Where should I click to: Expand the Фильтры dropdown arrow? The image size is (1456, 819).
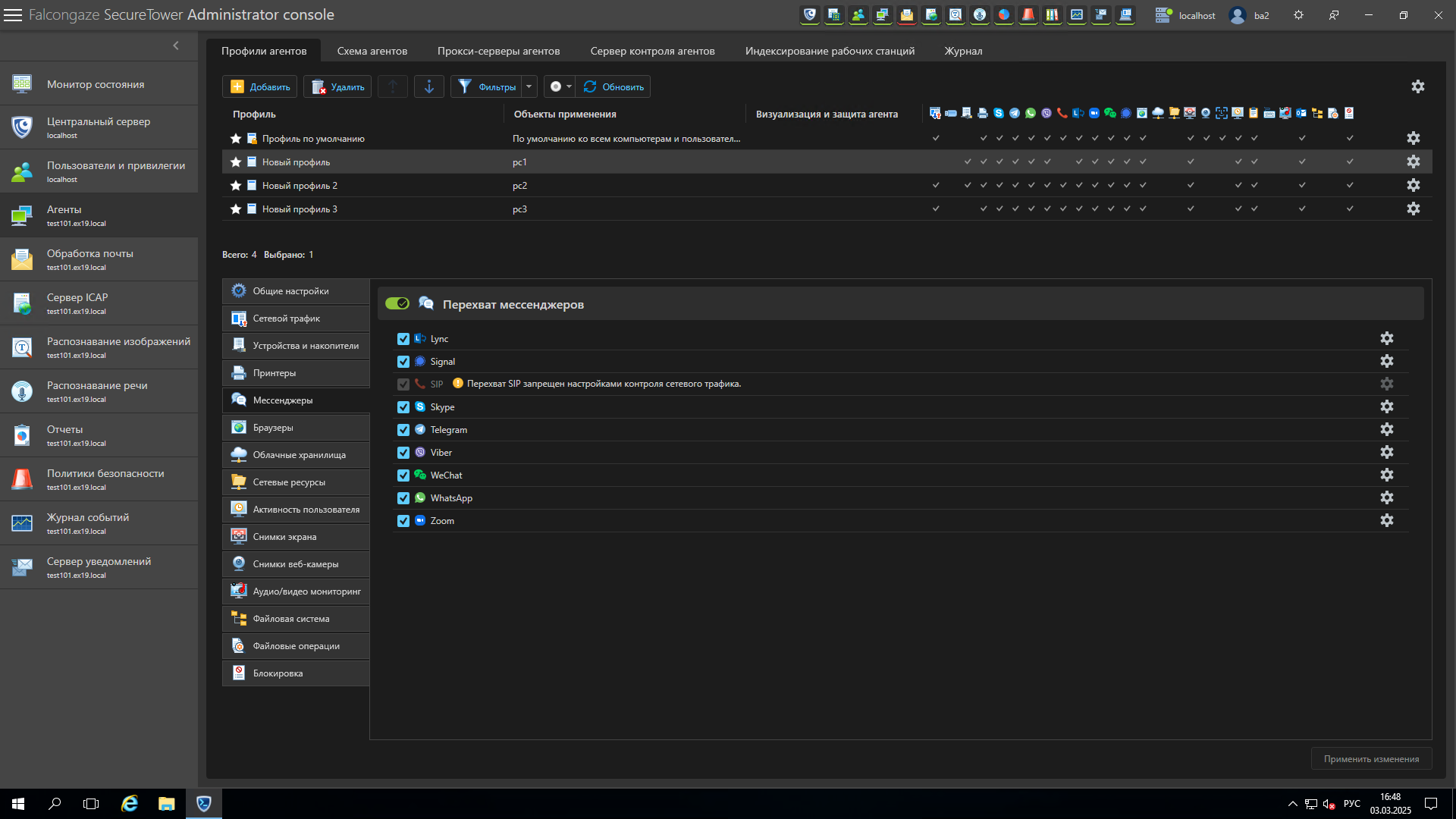pyautogui.click(x=529, y=86)
